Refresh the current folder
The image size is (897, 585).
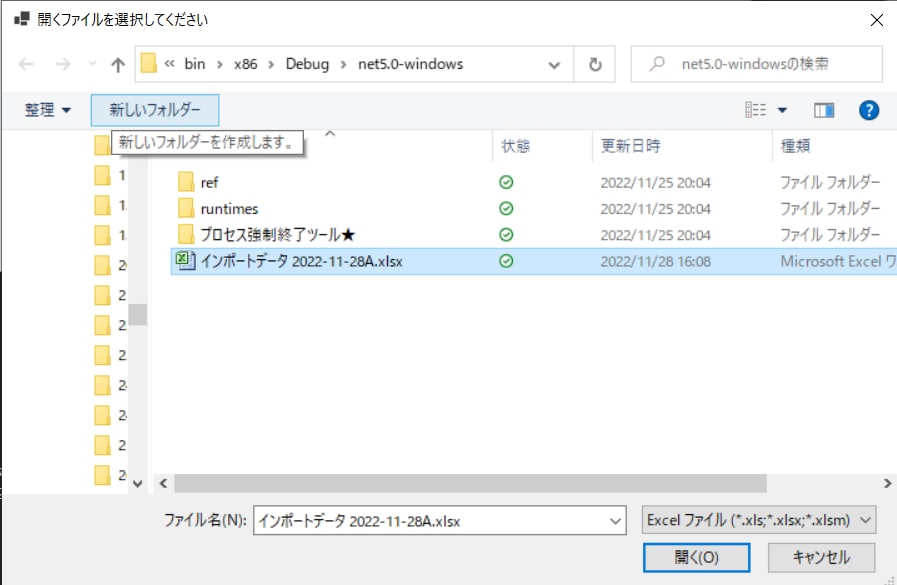pos(595,64)
